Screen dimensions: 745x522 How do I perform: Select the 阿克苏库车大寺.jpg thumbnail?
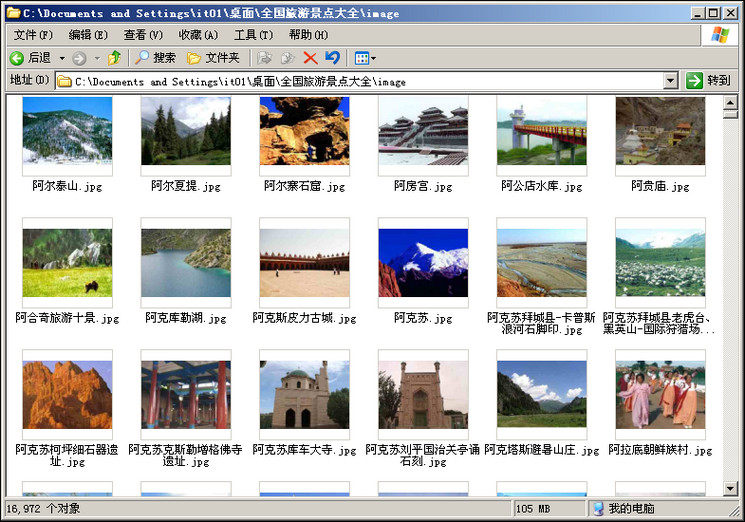tap(305, 395)
